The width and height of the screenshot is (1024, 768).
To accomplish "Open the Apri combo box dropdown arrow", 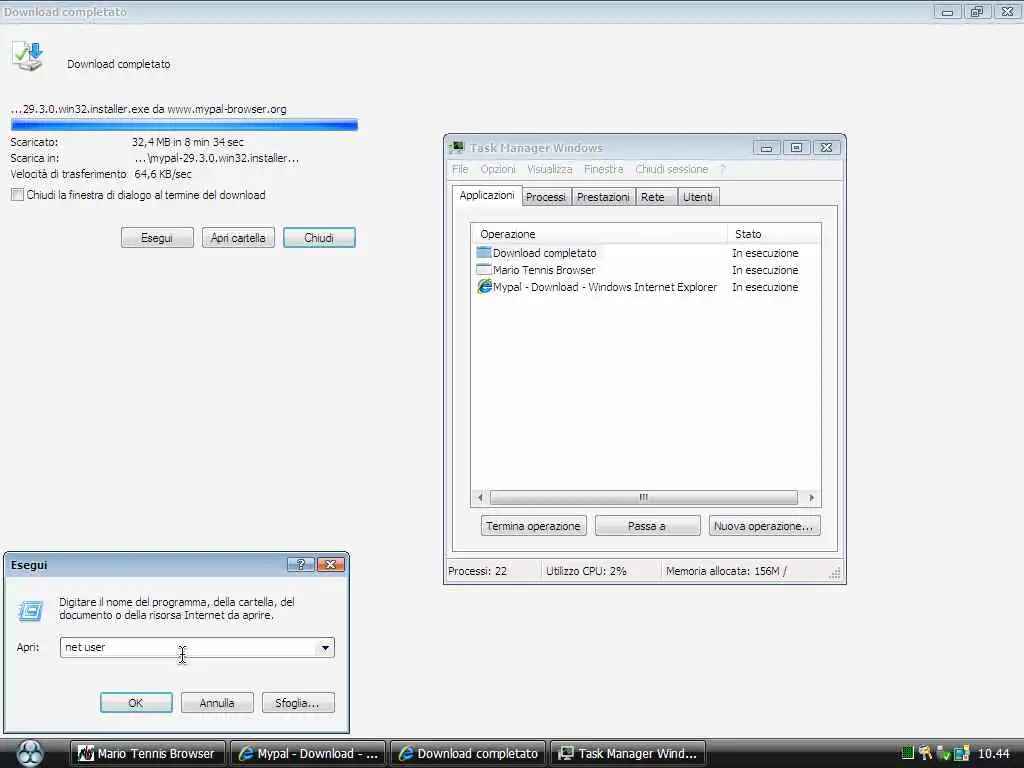I will [x=325, y=647].
